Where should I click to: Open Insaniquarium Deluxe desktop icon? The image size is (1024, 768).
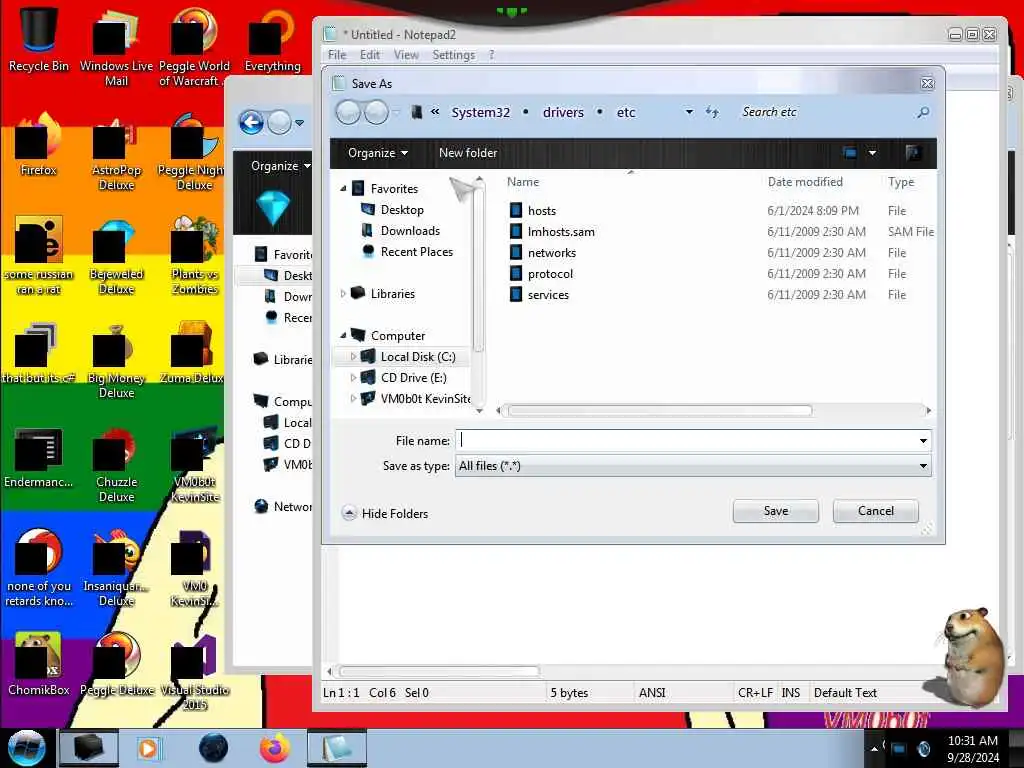116,568
